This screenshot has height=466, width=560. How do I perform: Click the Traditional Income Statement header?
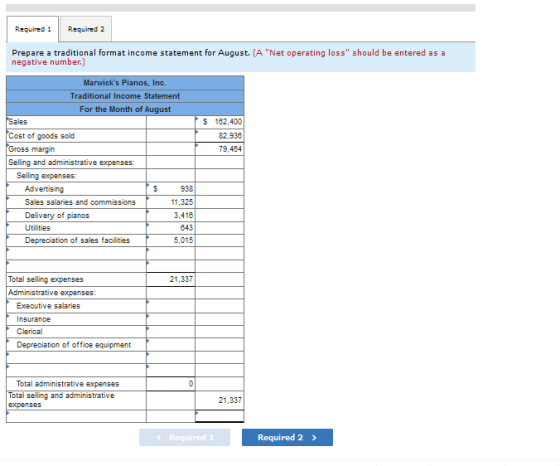pyautogui.click(x=125, y=96)
